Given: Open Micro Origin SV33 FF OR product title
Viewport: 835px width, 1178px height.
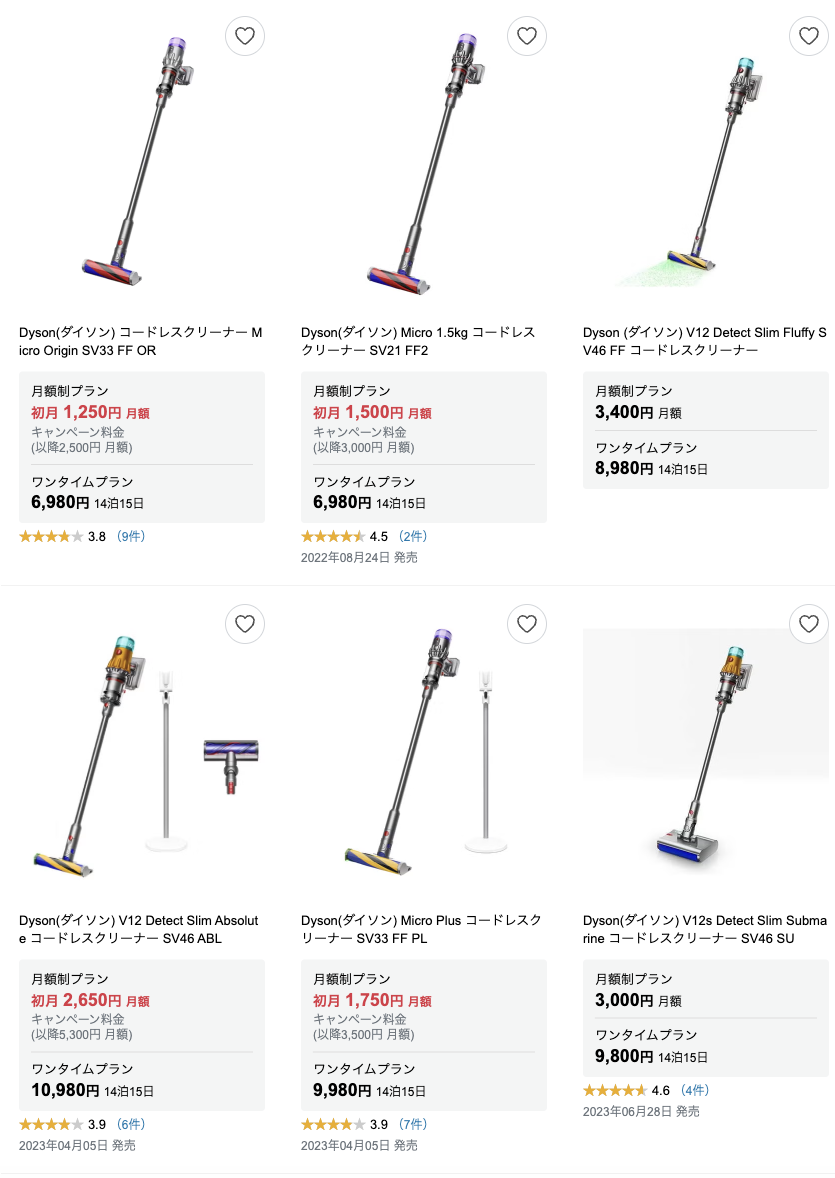Looking at the screenshot, I should coord(141,342).
